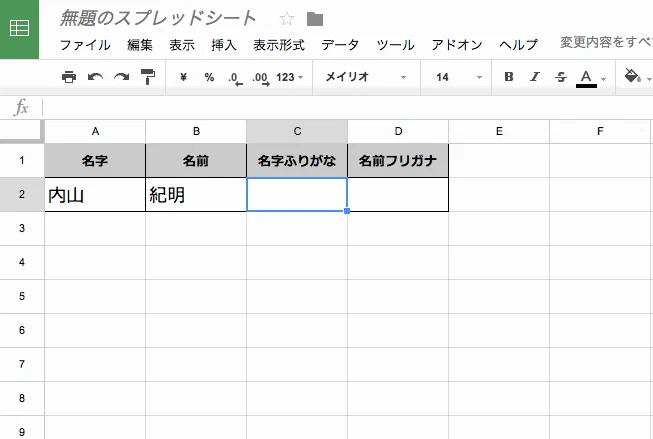This screenshot has height=439, width=653.
Task: Select column F header
Action: pos(600,132)
